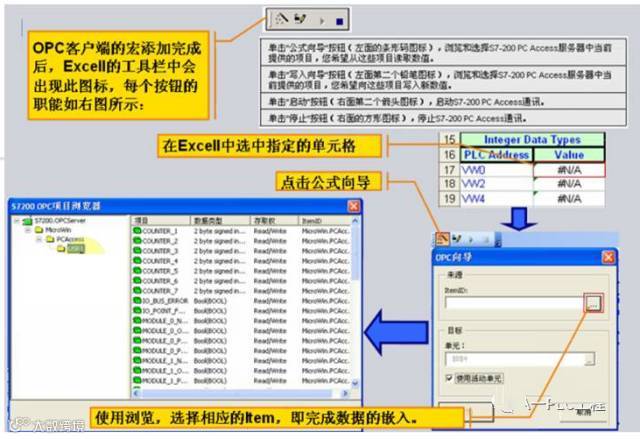Select the #N/A value cell in row 19

pos(569,199)
